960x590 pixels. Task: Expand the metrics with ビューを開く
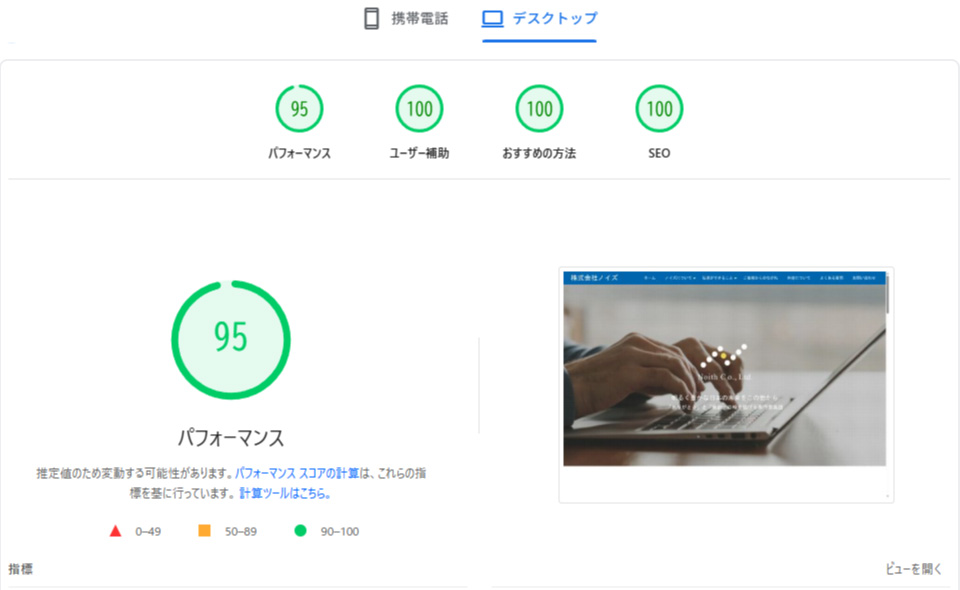coord(914,569)
